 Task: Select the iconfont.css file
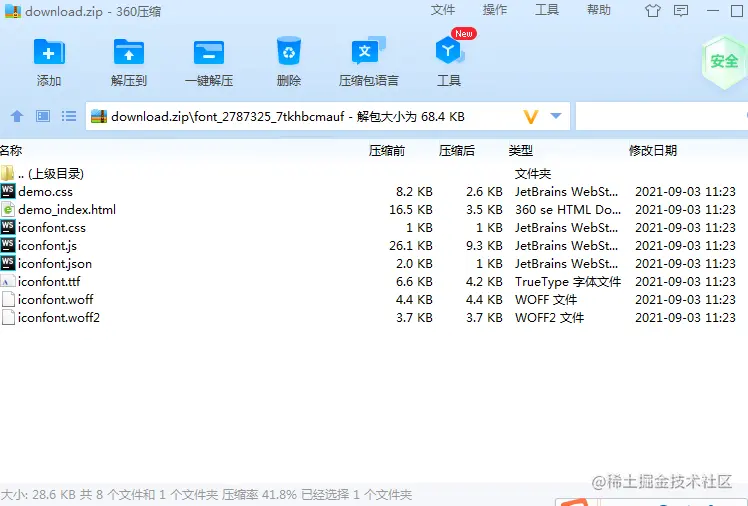click(374, 227)
